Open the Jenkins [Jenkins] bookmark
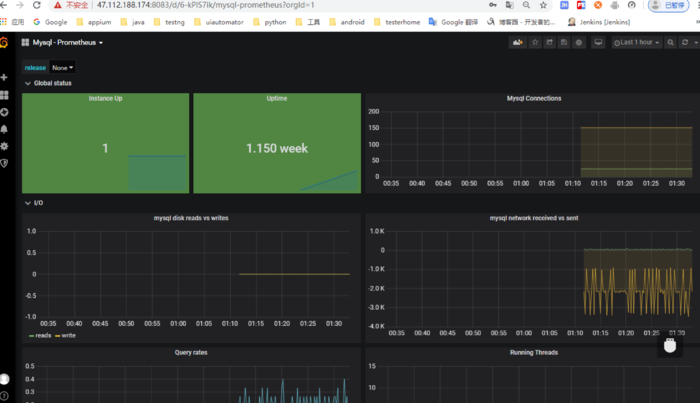This screenshot has width=700, height=403. pyautogui.click(x=599, y=22)
